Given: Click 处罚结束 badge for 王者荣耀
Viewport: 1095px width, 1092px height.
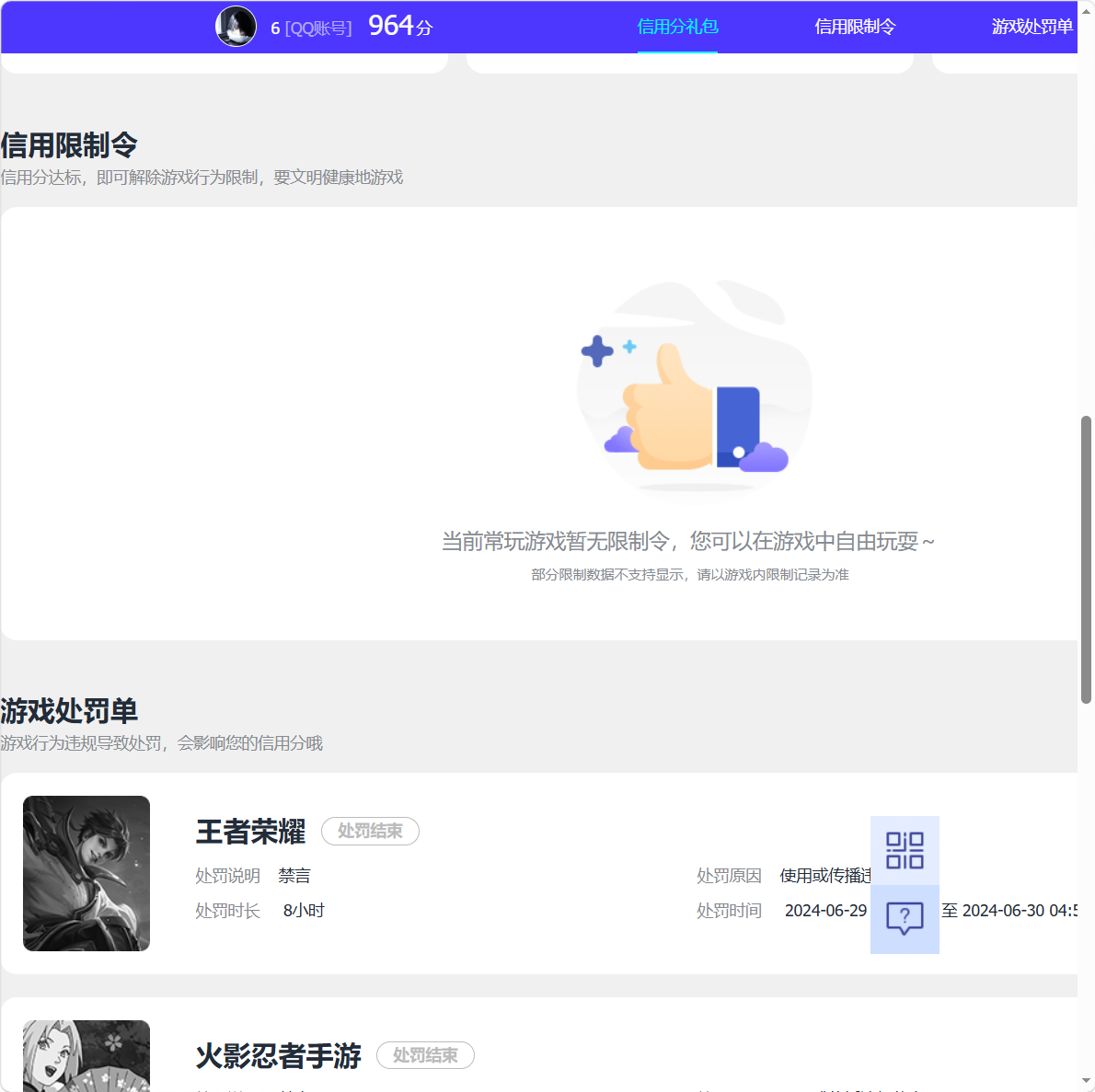Looking at the screenshot, I should tap(370, 831).
